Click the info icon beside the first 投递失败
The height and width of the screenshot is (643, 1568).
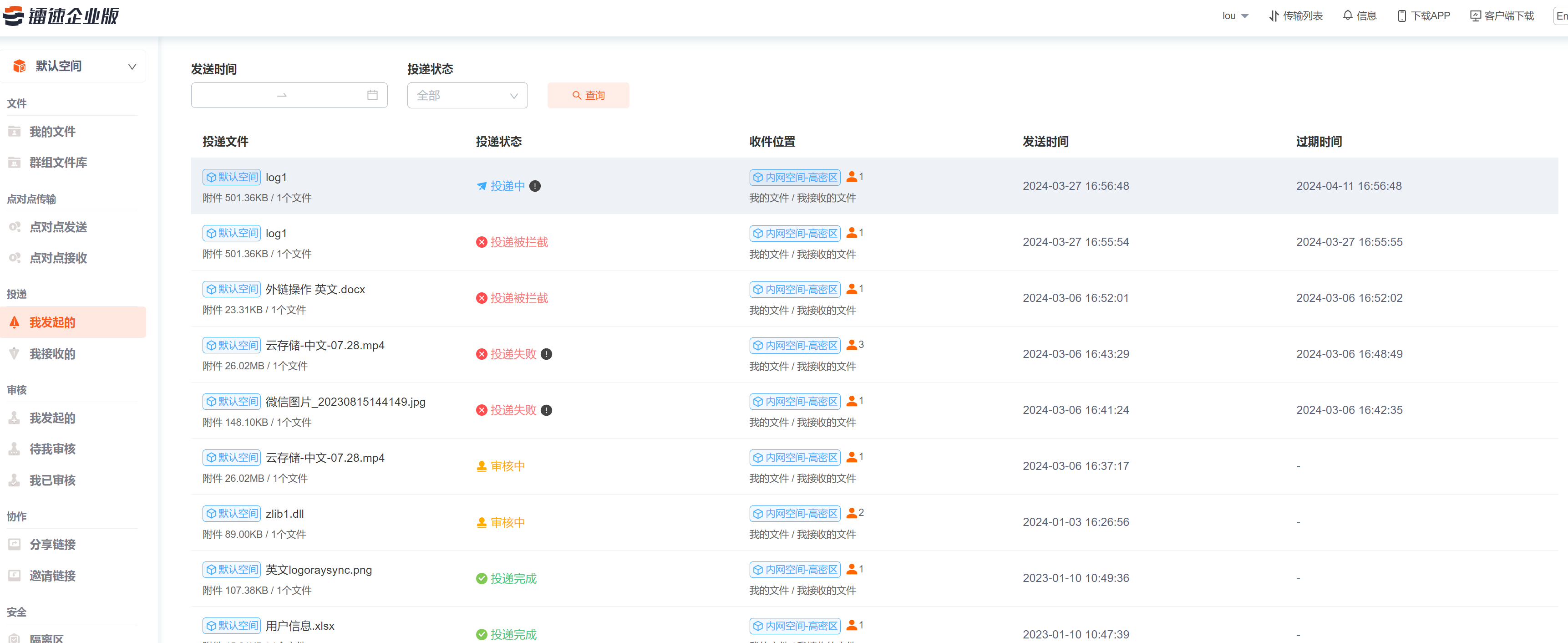tap(546, 354)
